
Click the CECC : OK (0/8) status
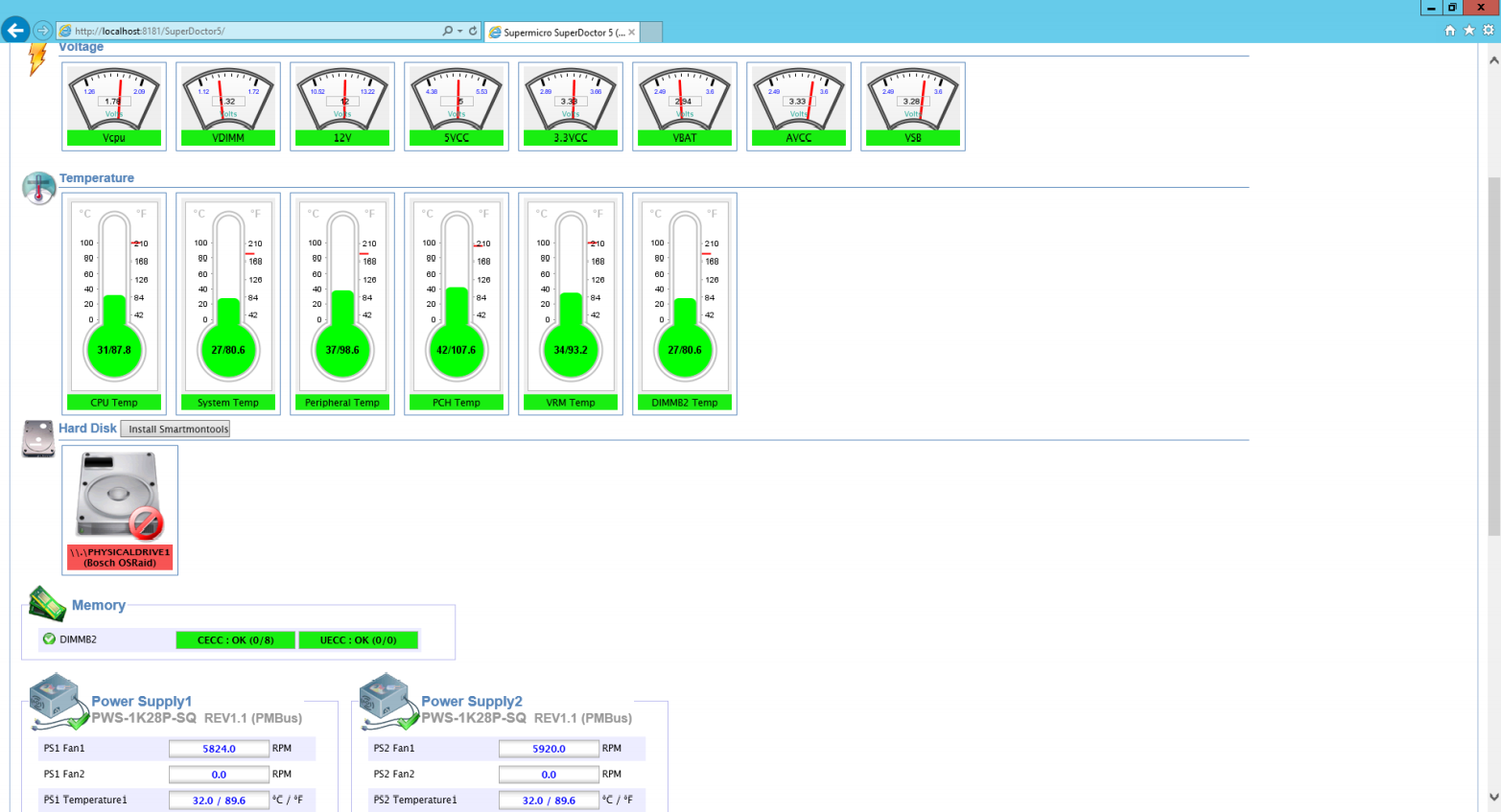235,639
